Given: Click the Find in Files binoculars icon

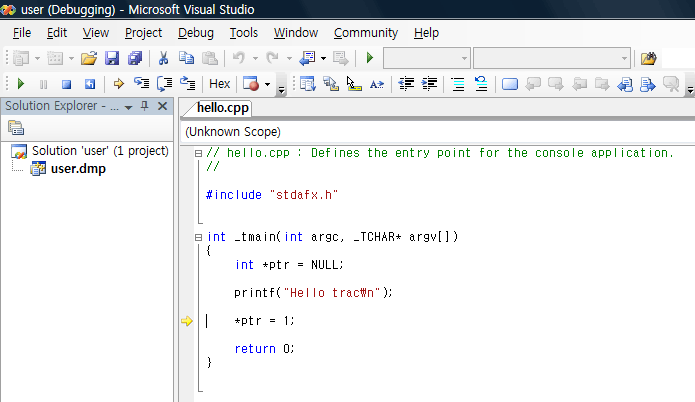Looking at the screenshot, I should (x=648, y=59).
